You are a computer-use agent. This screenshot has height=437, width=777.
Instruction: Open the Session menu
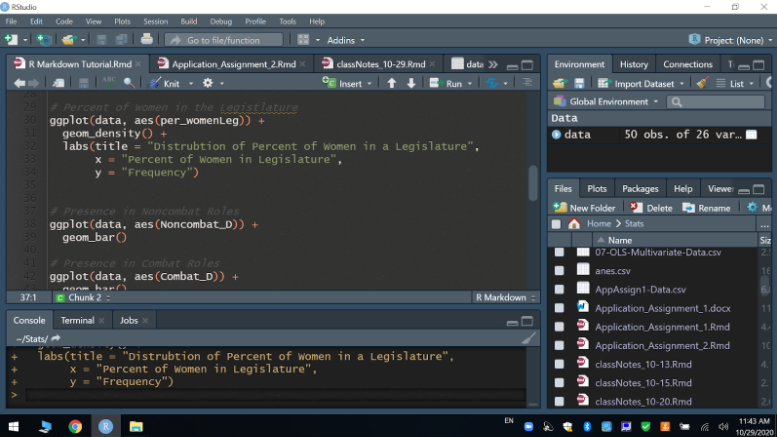(x=155, y=21)
